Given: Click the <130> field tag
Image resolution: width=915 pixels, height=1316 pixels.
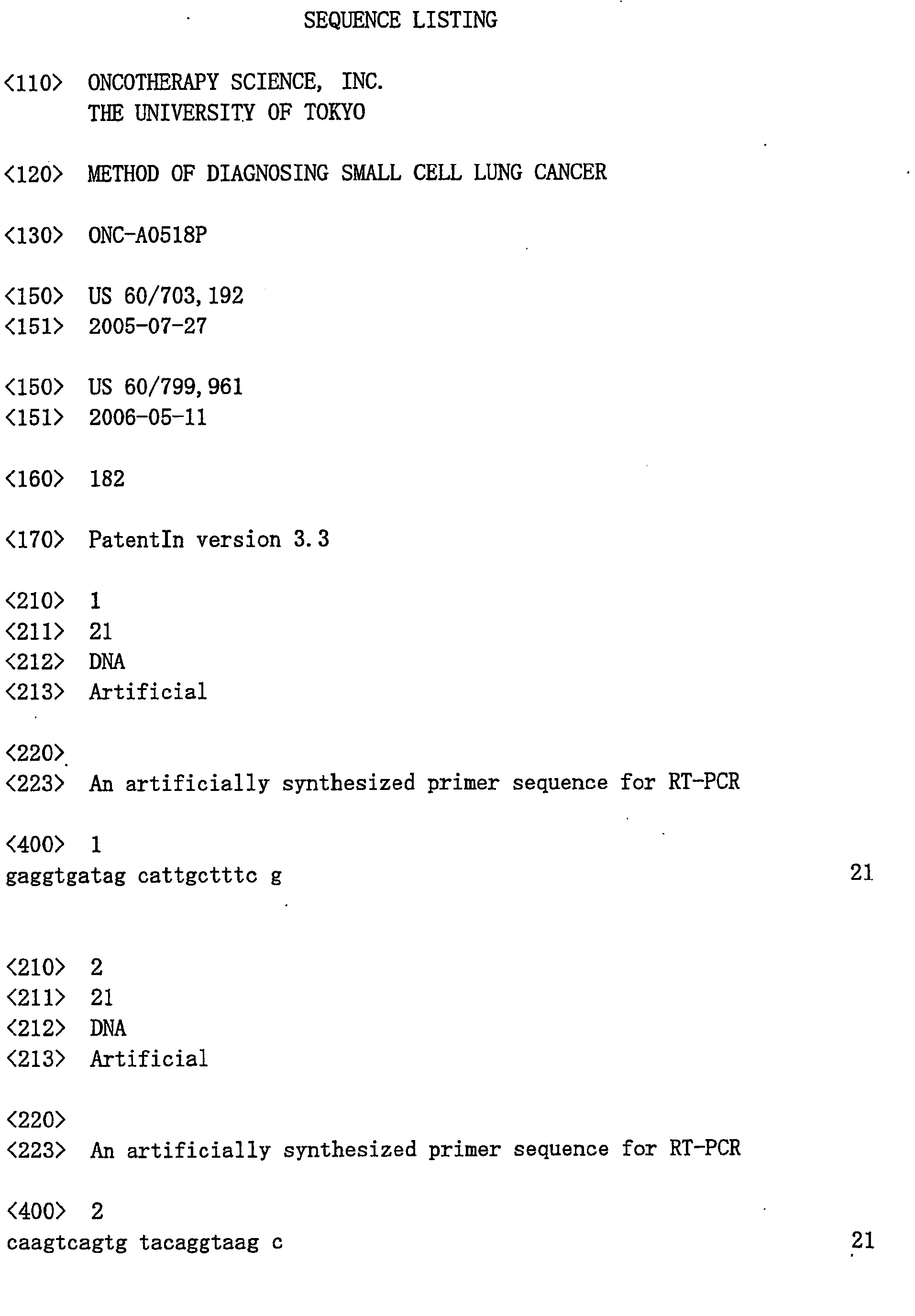Looking at the screenshot, I should (x=33, y=235).
